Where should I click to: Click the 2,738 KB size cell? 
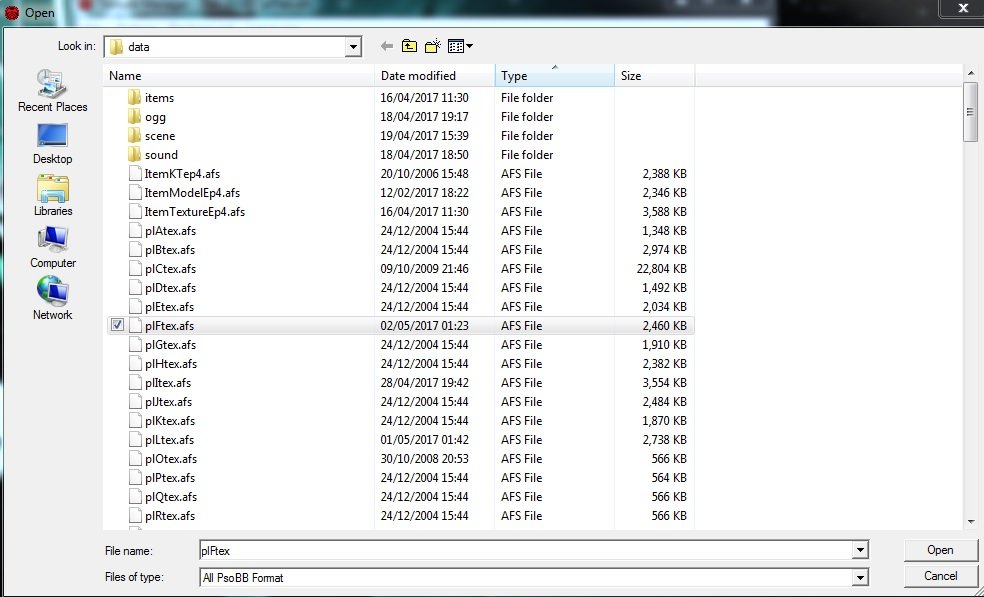(664, 439)
